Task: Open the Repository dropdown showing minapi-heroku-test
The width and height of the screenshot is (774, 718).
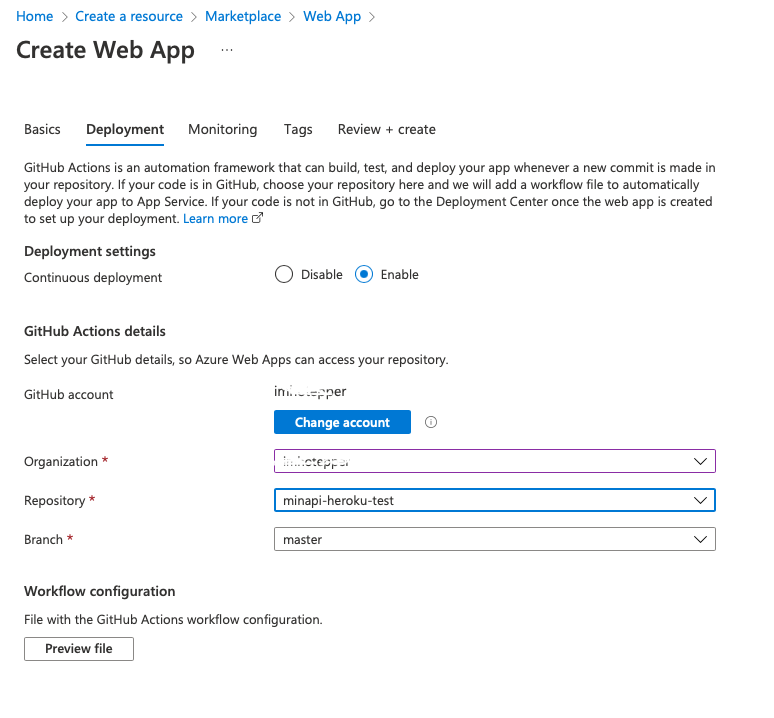Action: [x=495, y=500]
